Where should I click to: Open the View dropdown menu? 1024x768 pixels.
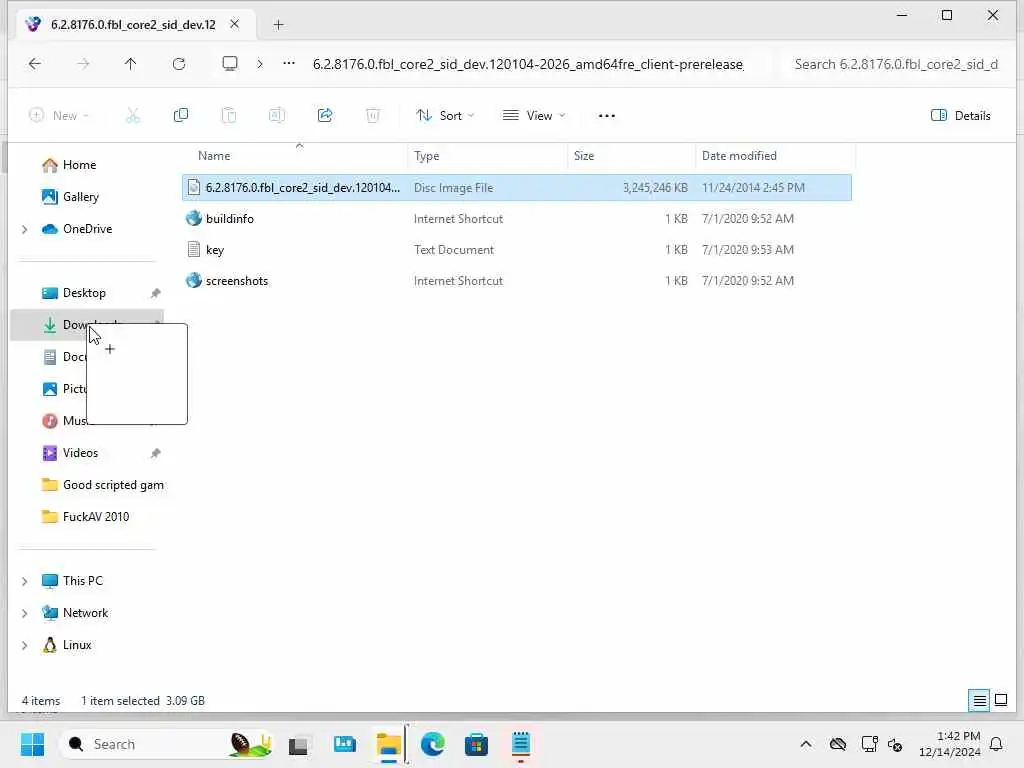click(534, 116)
